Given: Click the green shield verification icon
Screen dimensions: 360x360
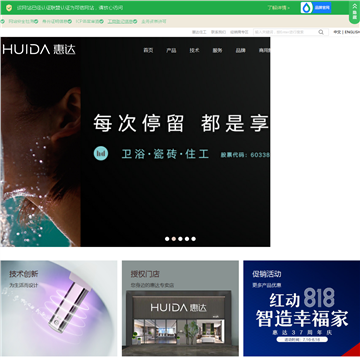Looking at the screenshot, I should (9, 7).
